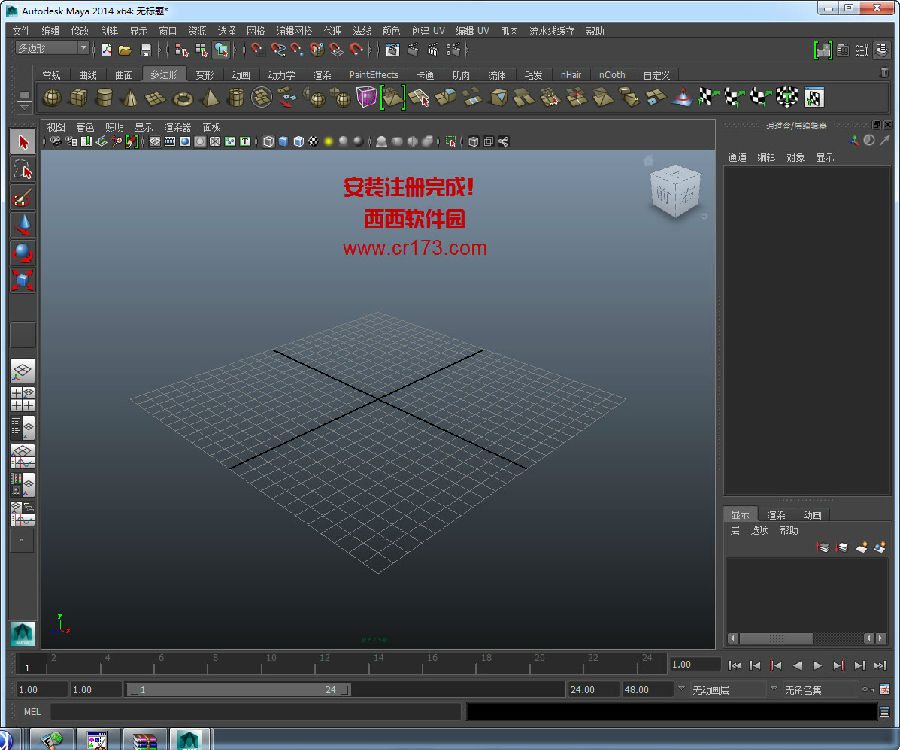The width and height of the screenshot is (900, 750).
Task: Select the polygon sphere icon on the shelf
Action: pos(51,98)
